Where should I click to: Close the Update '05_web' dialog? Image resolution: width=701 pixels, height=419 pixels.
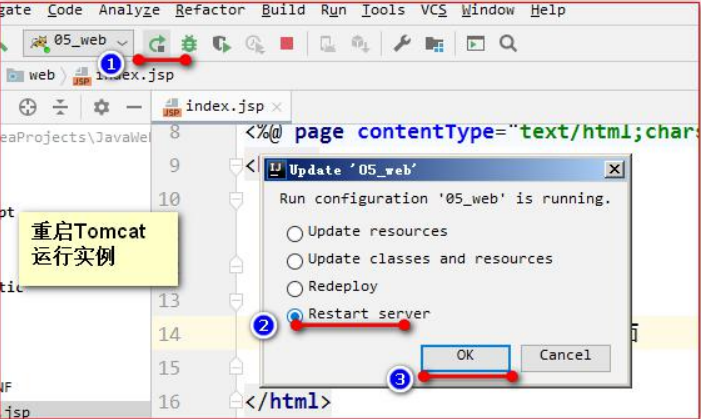tap(615, 169)
